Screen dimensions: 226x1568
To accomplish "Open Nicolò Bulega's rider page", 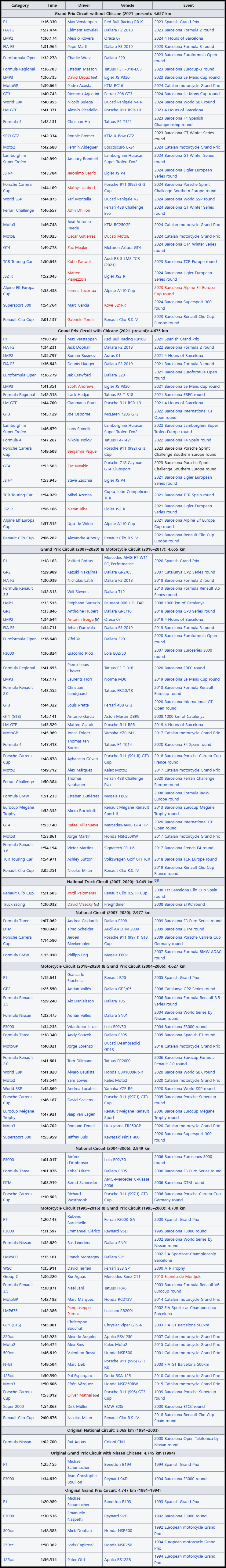I will pyautogui.click(x=80, y=102).
